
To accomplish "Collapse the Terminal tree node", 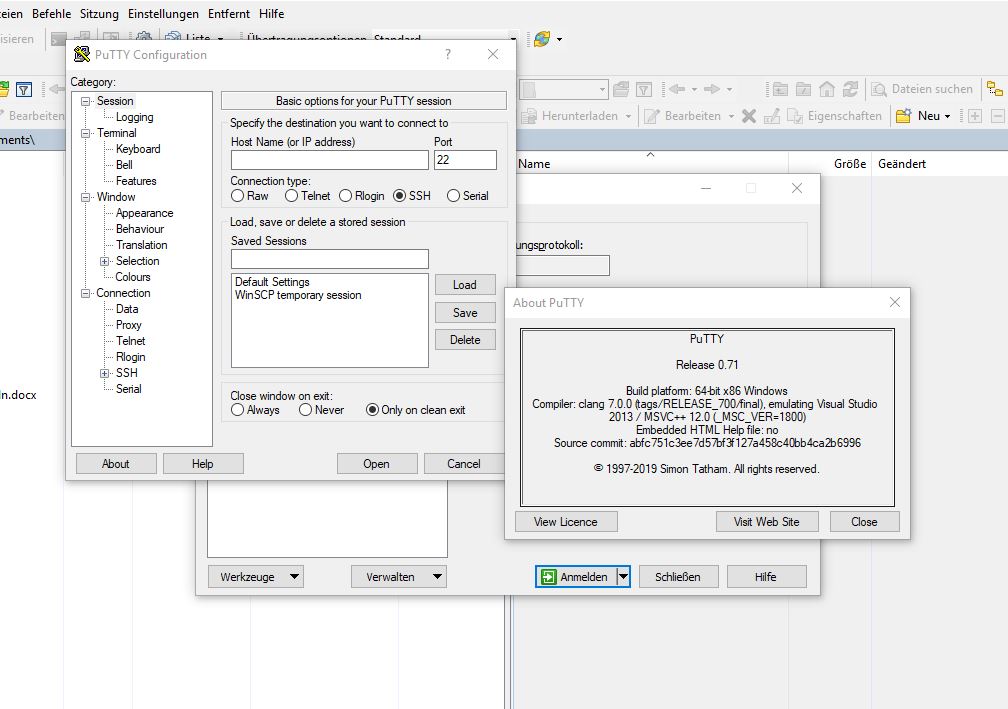I will point(86,134).
